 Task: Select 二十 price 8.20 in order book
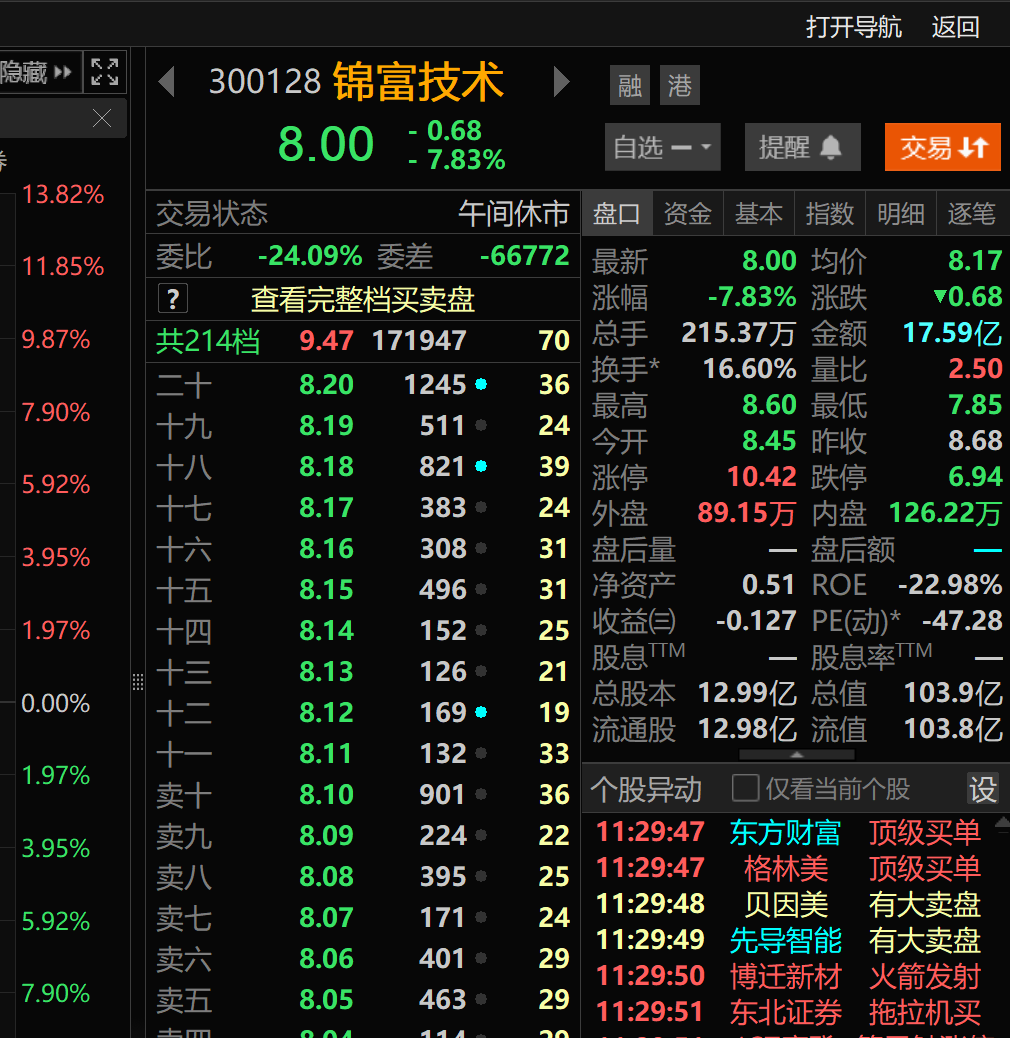pos(326,385)
